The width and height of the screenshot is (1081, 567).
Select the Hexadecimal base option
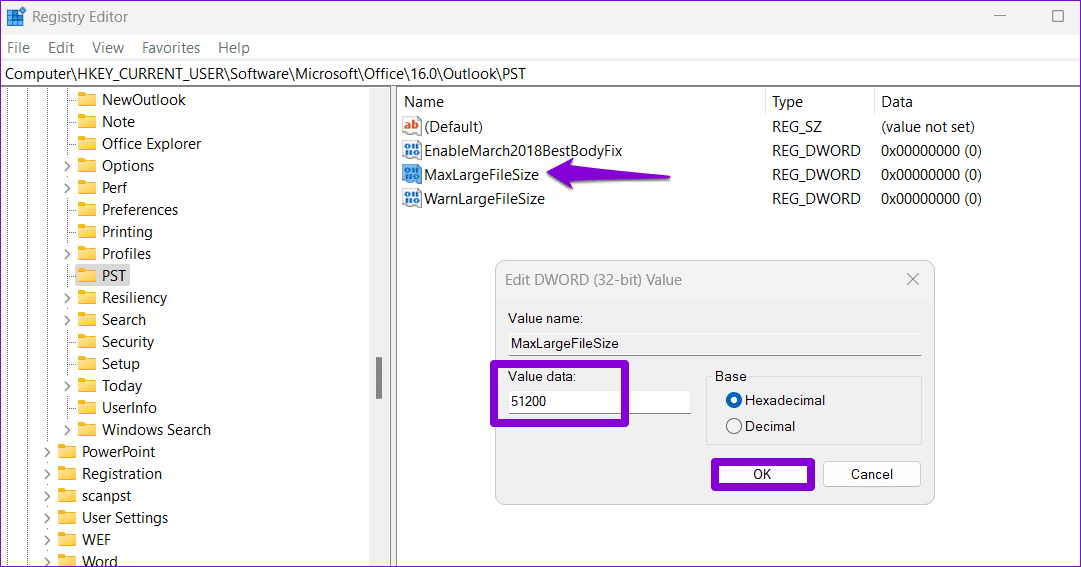[734, 400]
